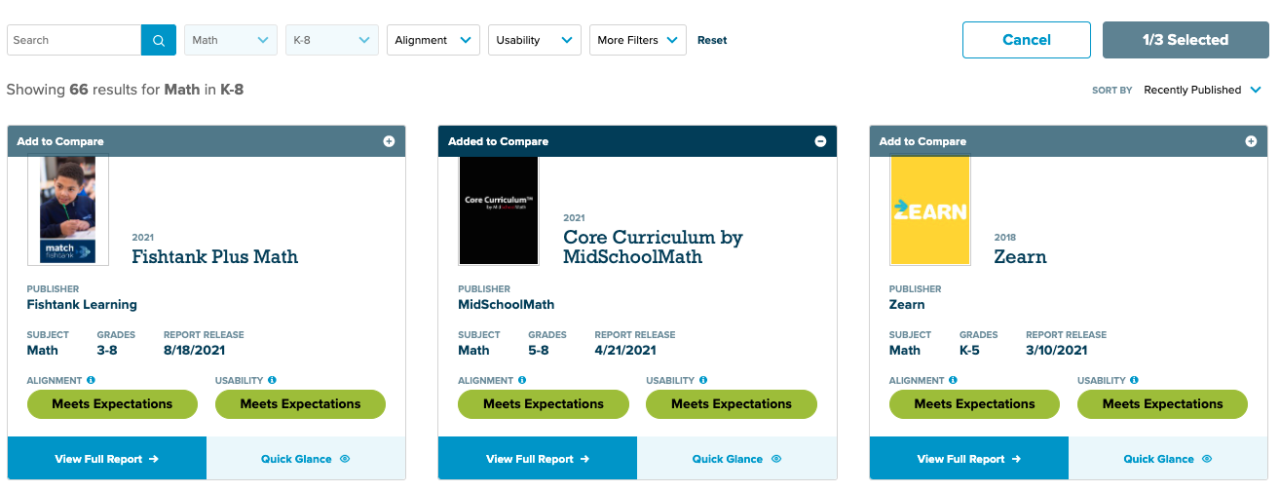
Task: Click Usability Meets Expectations badge on MidSchoolMath card
Action: coord(731,404)
